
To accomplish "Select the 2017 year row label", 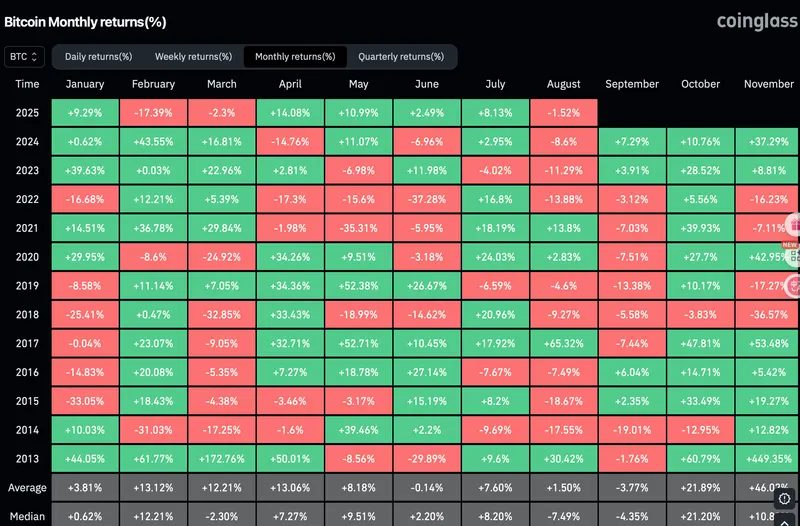I will [27, 343].
